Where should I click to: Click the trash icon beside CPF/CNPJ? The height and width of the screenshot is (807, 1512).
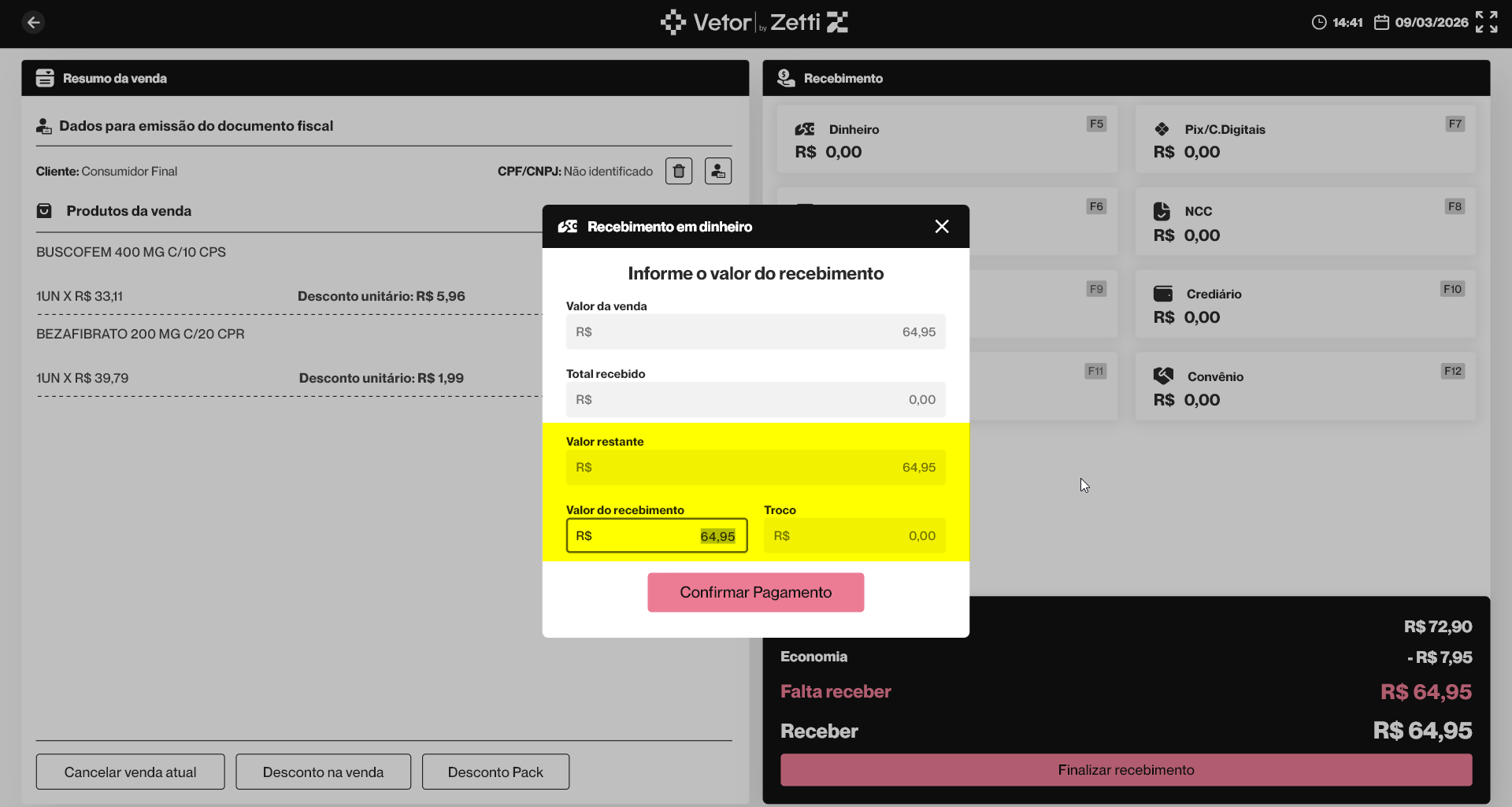tap(679, 171)
